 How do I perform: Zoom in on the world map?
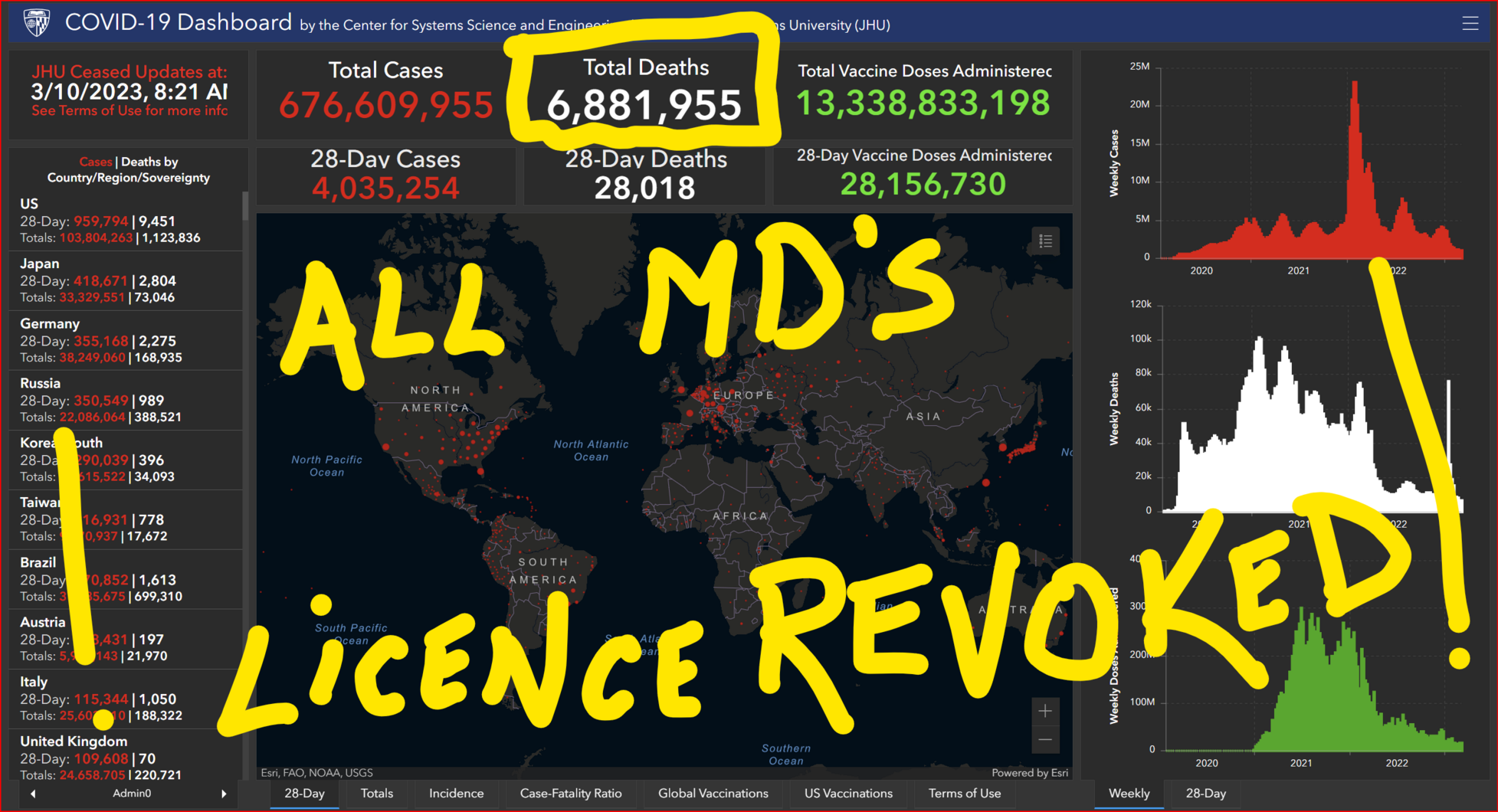click(1044, 712)
